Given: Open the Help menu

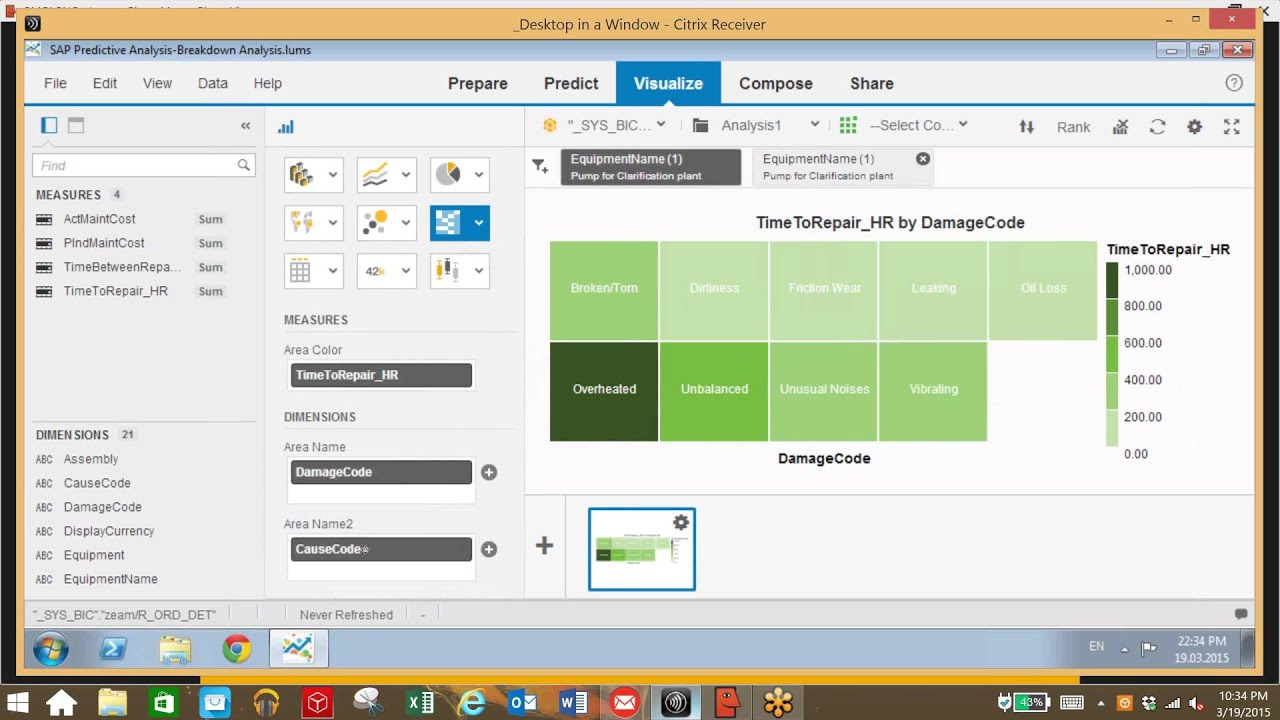Looking at the screenshot, I should [268, 84].
